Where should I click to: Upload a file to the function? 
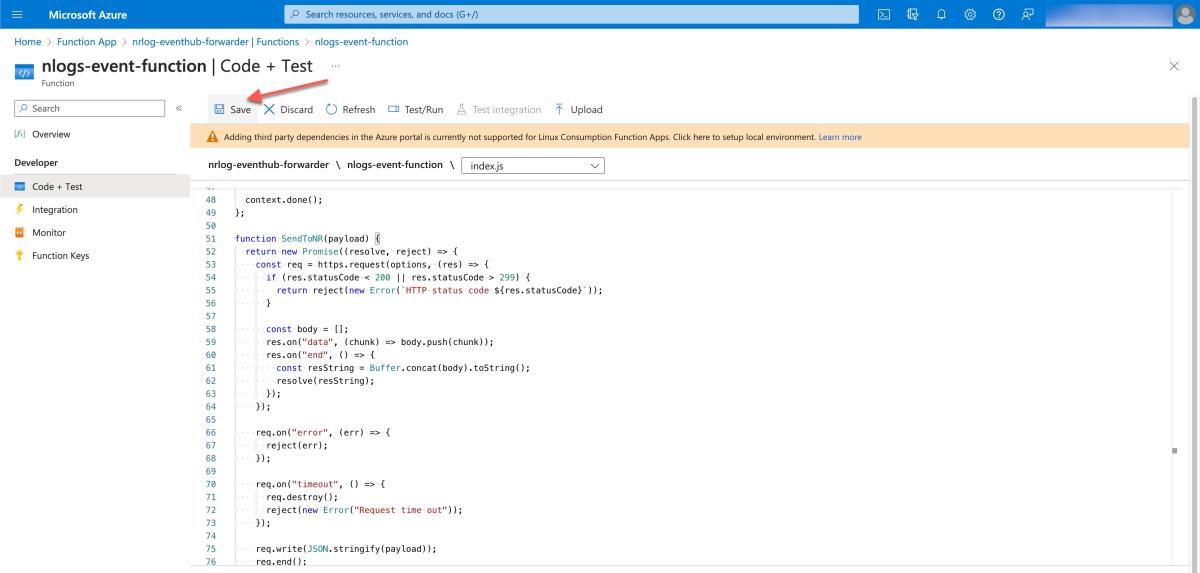pos(578,110)
